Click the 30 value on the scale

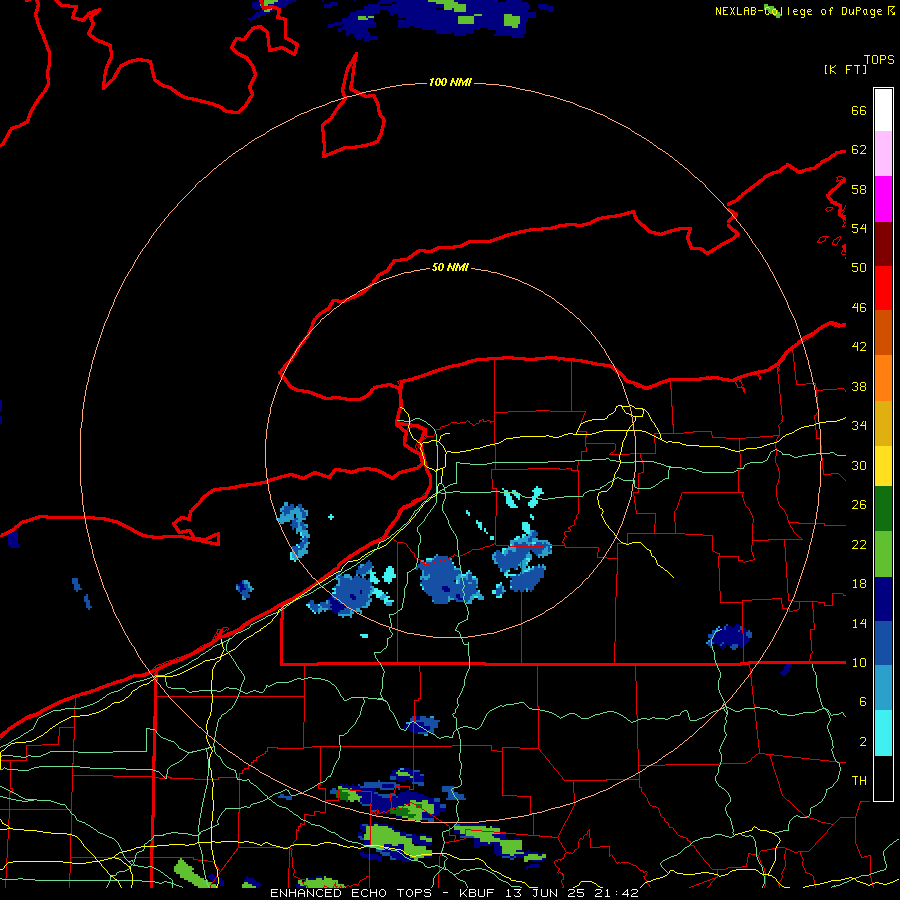click(x=859, y=465)
